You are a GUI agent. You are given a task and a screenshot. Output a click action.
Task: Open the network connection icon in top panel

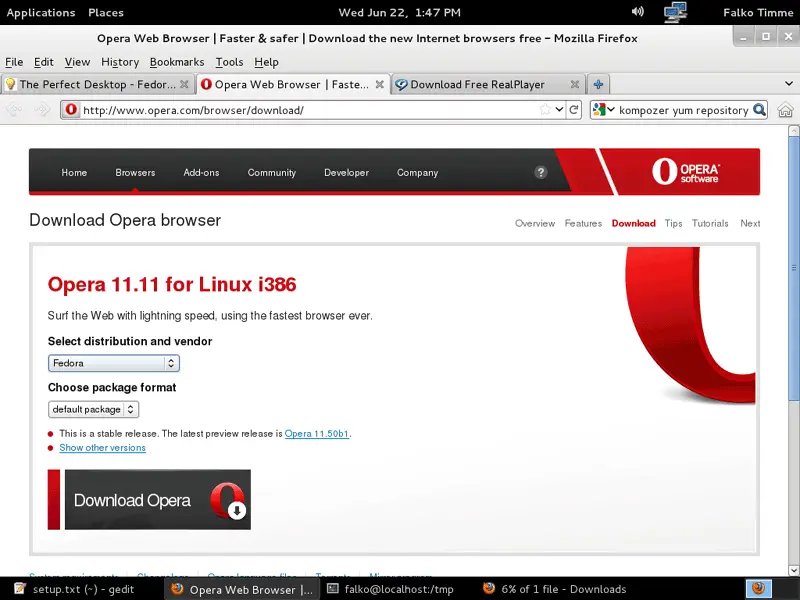pos(675,12)
